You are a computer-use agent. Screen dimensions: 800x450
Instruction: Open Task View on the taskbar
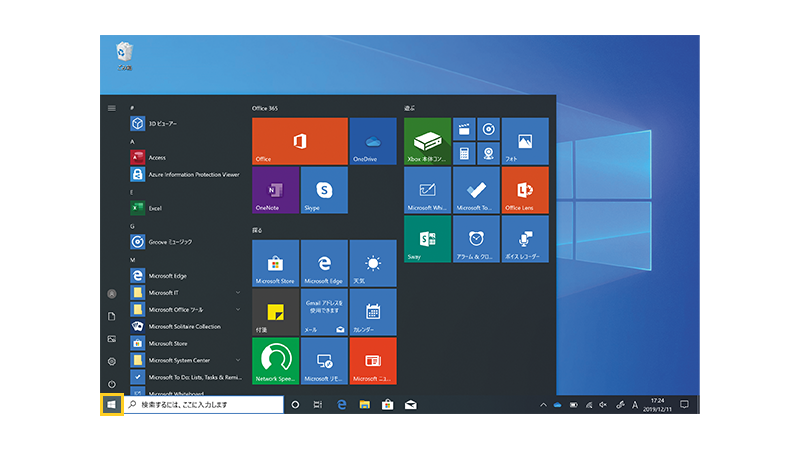(318, 405)
